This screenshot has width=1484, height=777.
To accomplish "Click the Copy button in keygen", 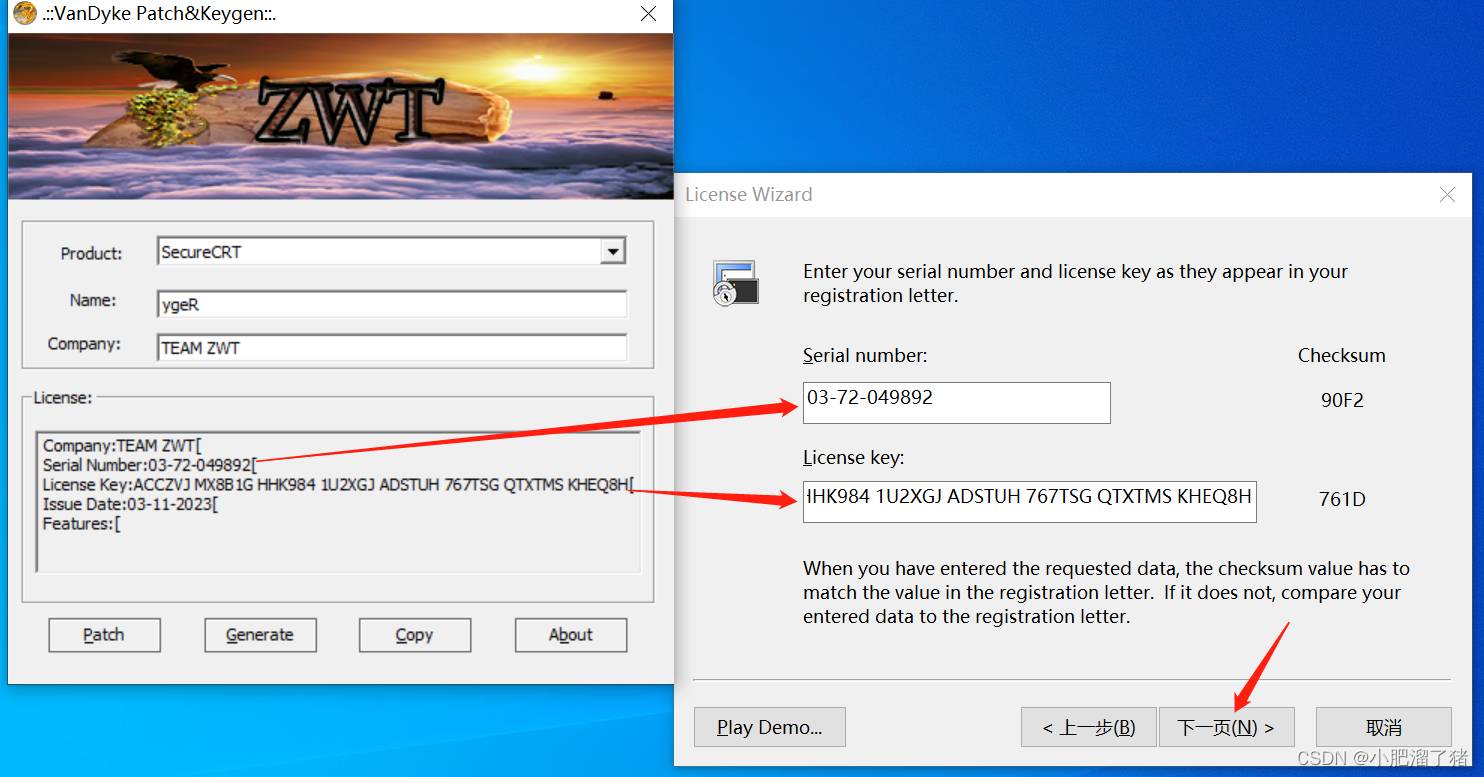I will pyautogui.click(x=414, y=635).
